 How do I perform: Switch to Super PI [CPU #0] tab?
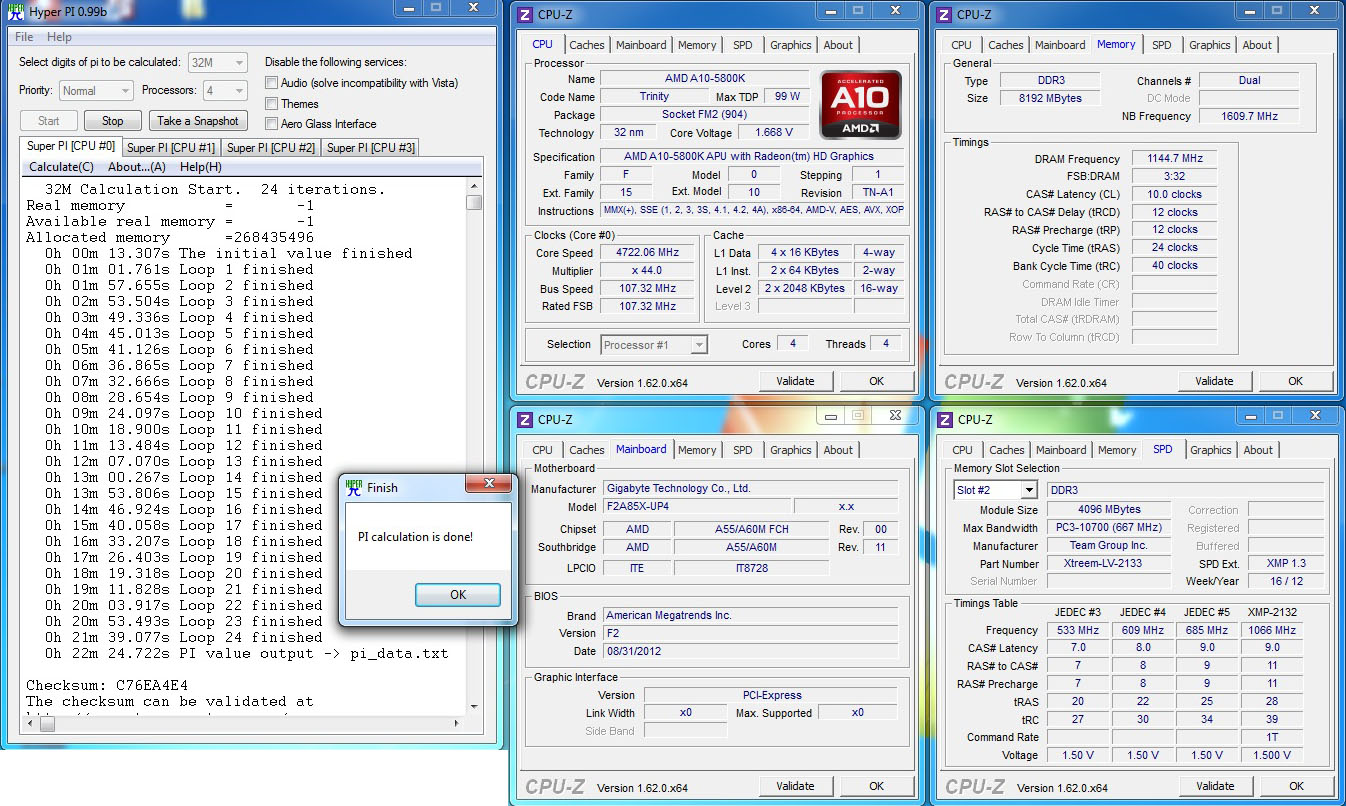tap(71, 147)
